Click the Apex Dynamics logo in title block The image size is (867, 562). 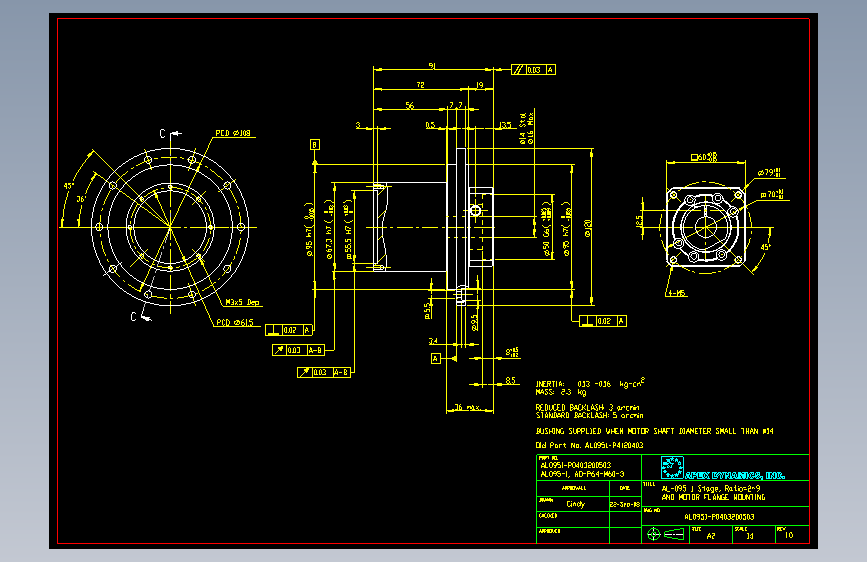tap(672, 467)
